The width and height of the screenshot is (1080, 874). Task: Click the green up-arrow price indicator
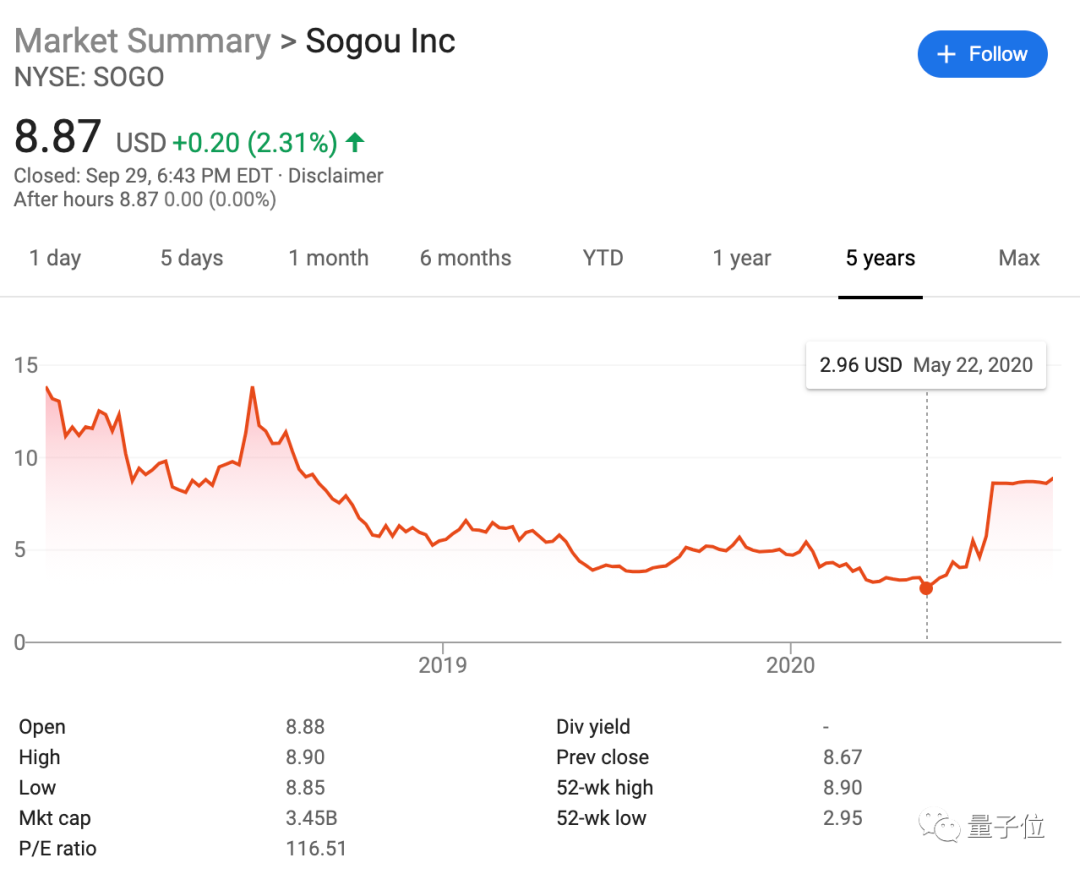(x=354, y=143)
